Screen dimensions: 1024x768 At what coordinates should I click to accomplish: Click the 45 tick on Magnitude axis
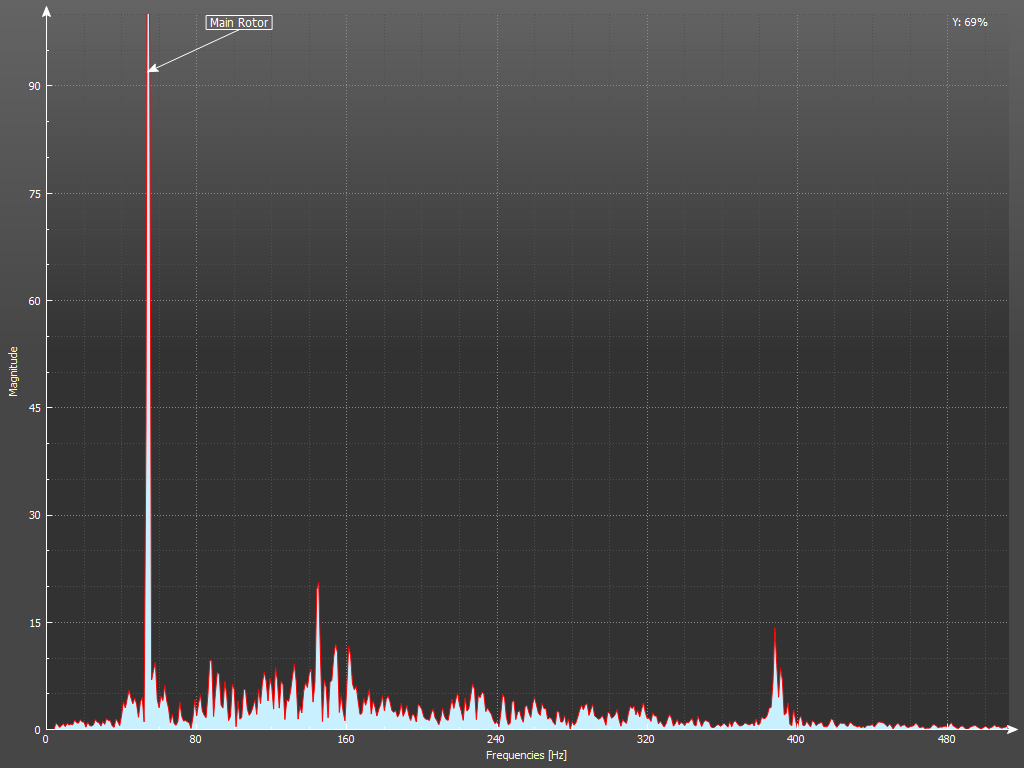tap(33, 408)
